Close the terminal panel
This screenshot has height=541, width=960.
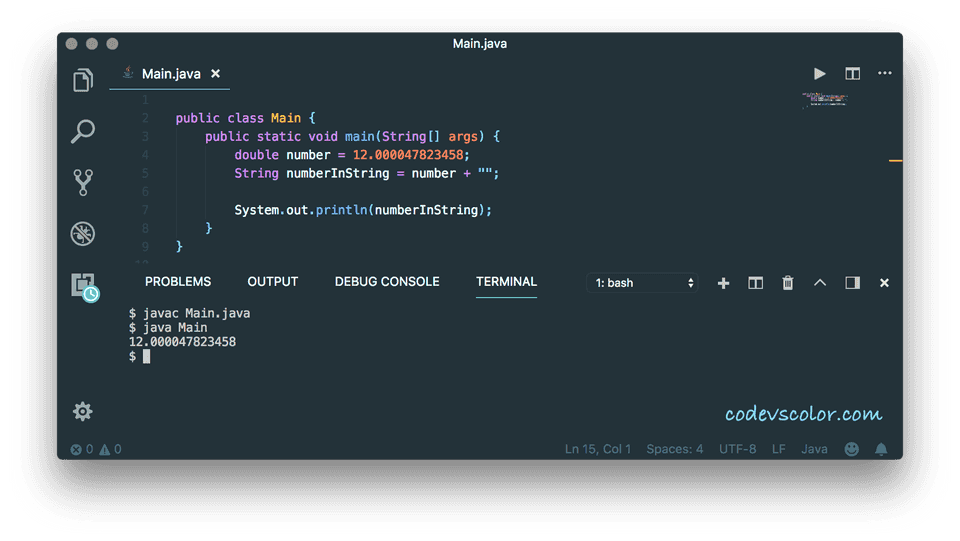[884, 283]
